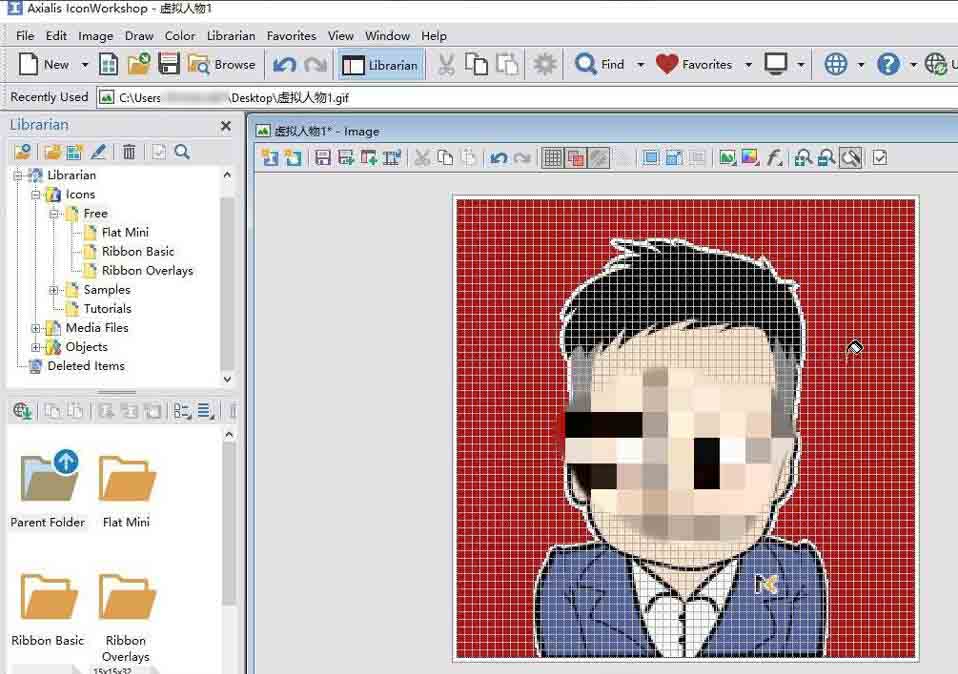Viewport: 958px width, 674px height.
Task: Open the Color menu
Action: coord(180,35)
